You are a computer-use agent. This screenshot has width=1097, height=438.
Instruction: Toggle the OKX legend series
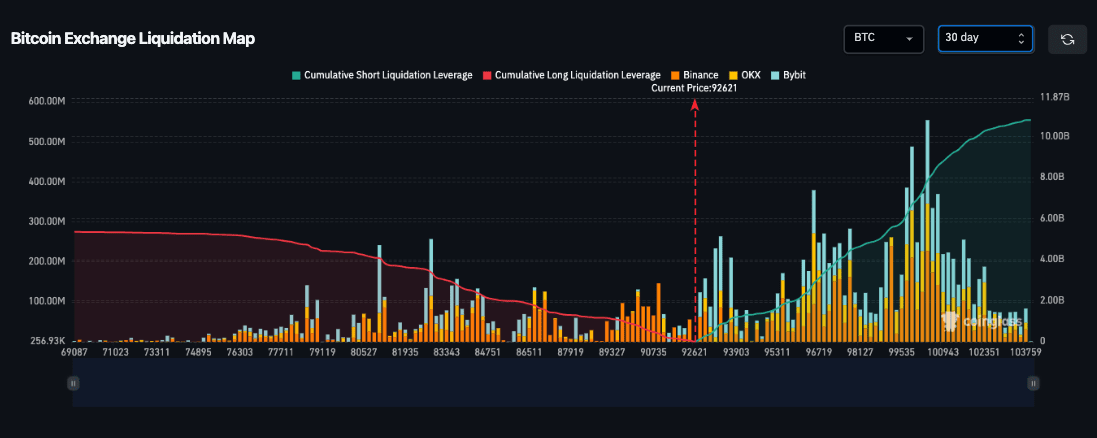[x=744, y=75]
